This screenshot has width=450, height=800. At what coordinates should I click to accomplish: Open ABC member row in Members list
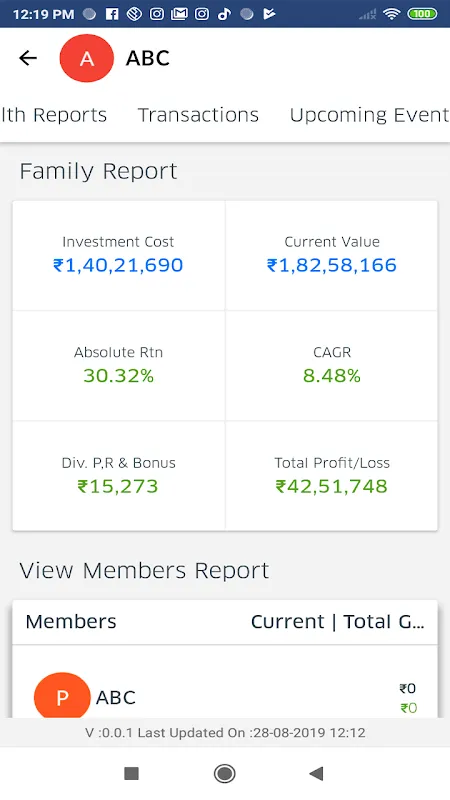[x=225, y=696]
